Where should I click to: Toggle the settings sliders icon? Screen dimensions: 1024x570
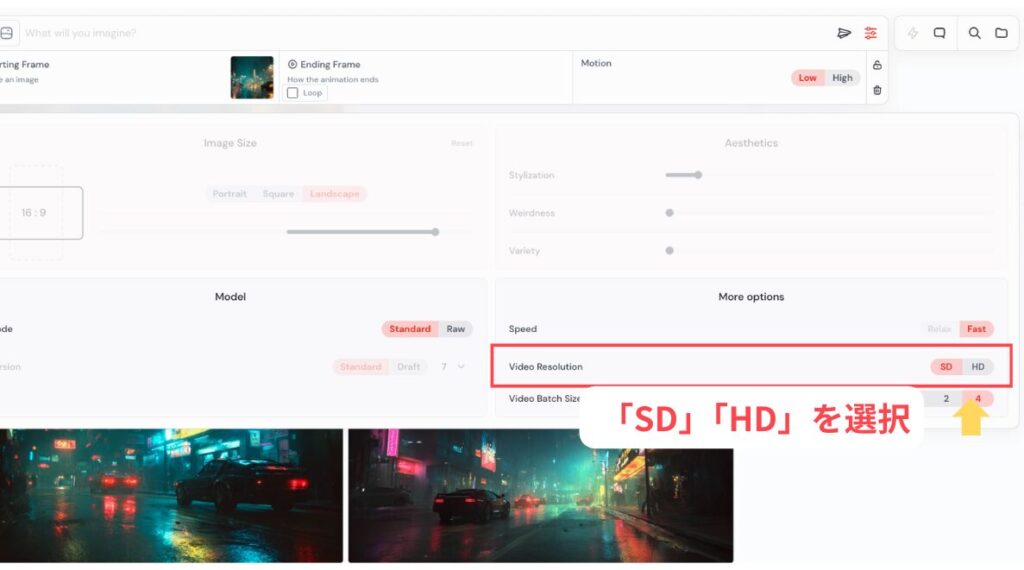click(871, 33)
